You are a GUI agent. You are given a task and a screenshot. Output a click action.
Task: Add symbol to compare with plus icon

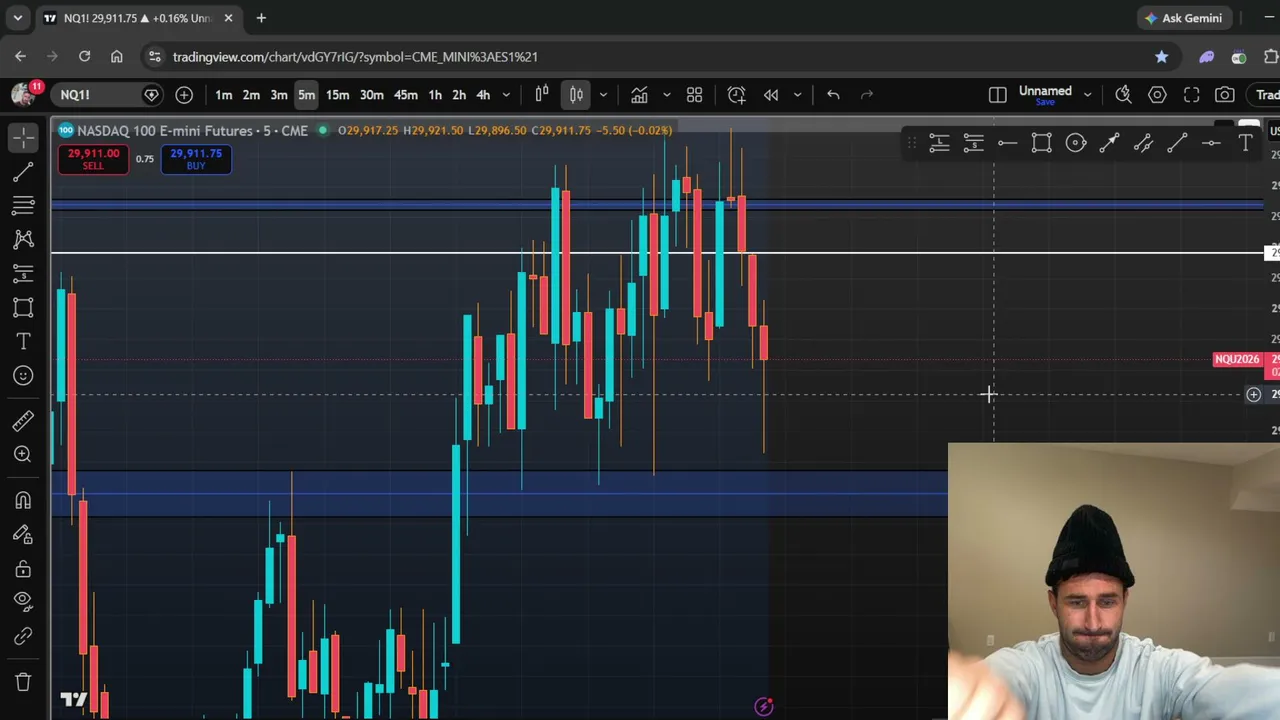click(x=184, y=95)
